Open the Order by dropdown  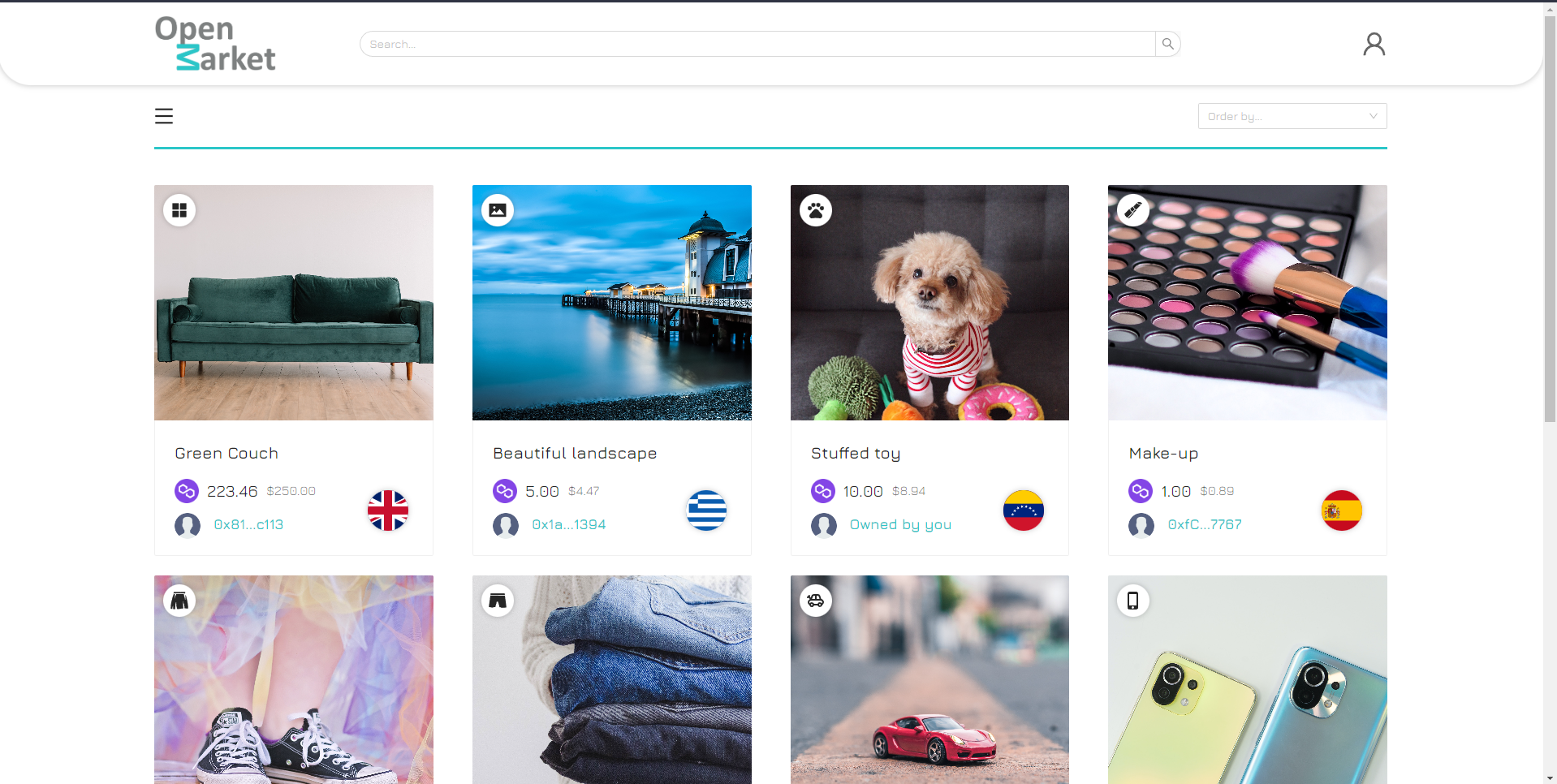[x=1292, y=116]
